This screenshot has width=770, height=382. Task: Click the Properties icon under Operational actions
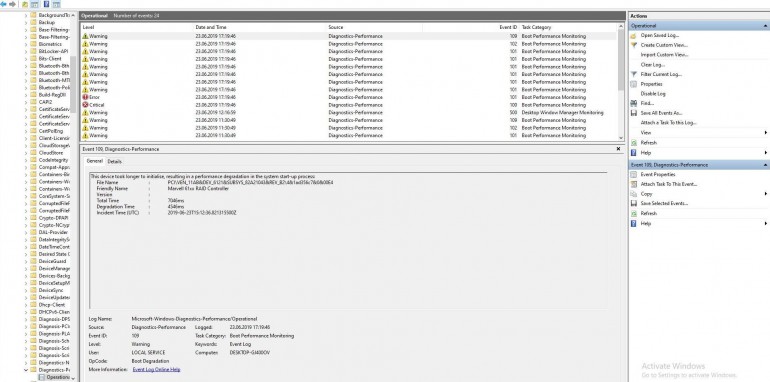(x=633, y=84)
